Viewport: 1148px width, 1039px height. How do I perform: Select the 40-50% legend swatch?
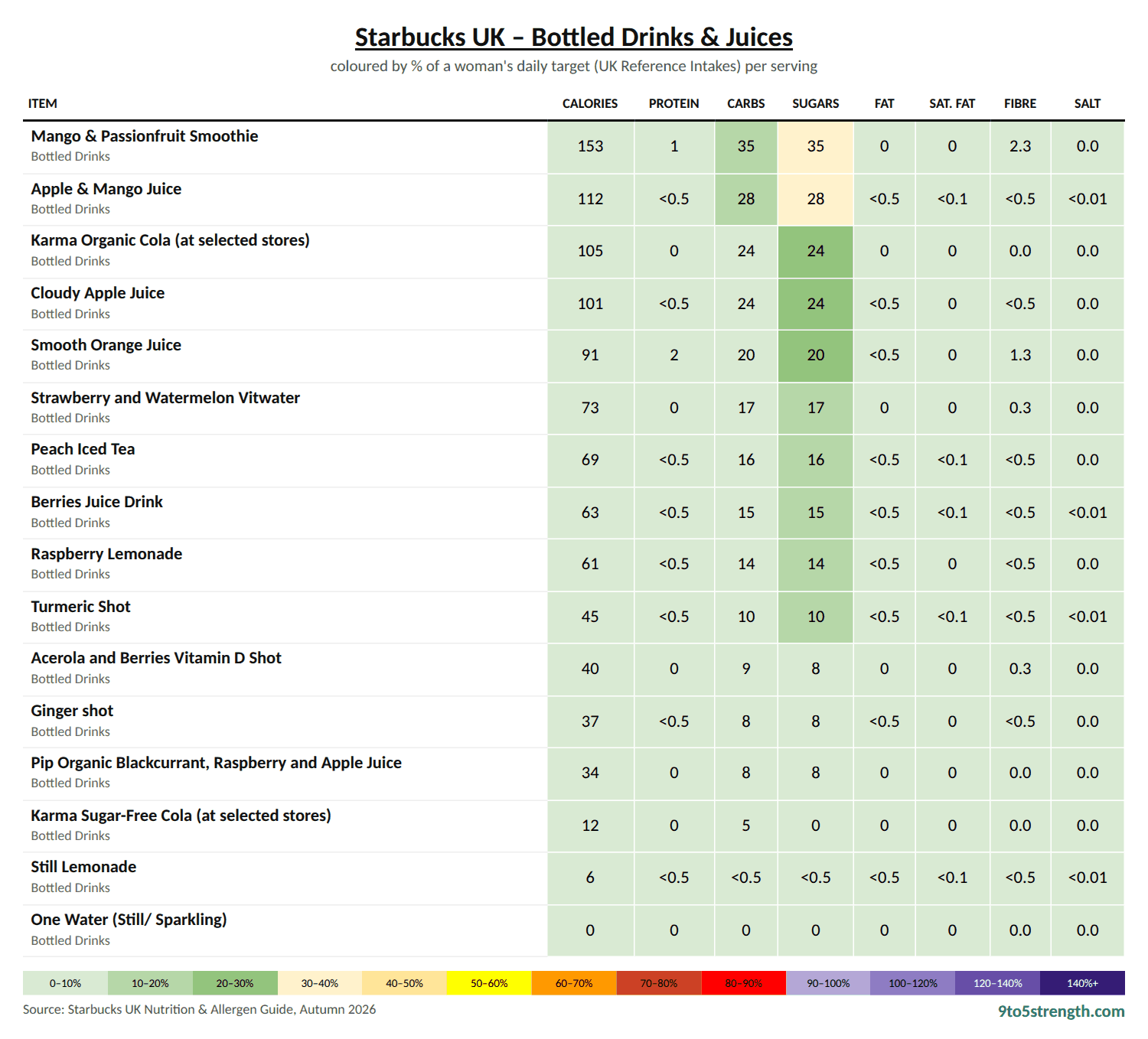coord(404,983)
